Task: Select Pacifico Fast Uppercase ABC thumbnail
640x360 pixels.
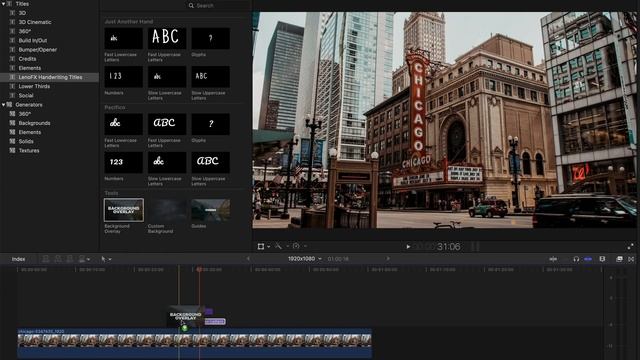Action: [x=167, y=124]
